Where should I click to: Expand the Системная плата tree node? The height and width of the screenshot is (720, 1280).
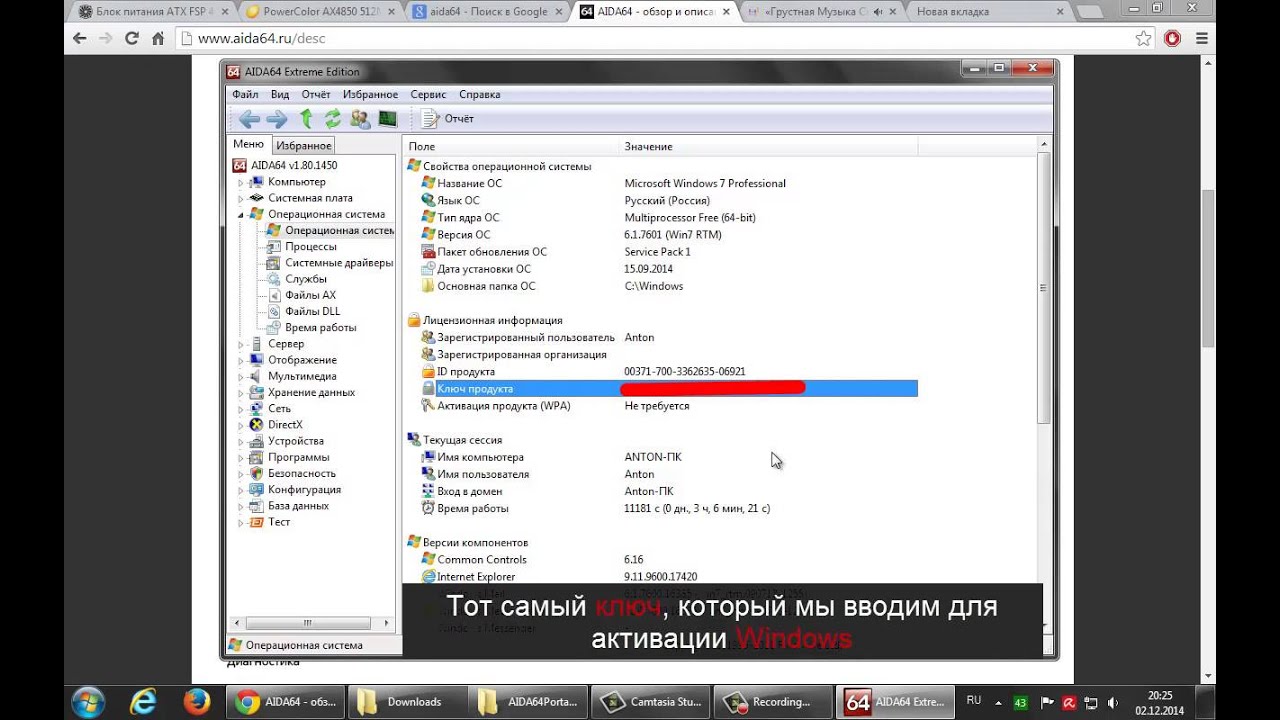pos(241,199)
